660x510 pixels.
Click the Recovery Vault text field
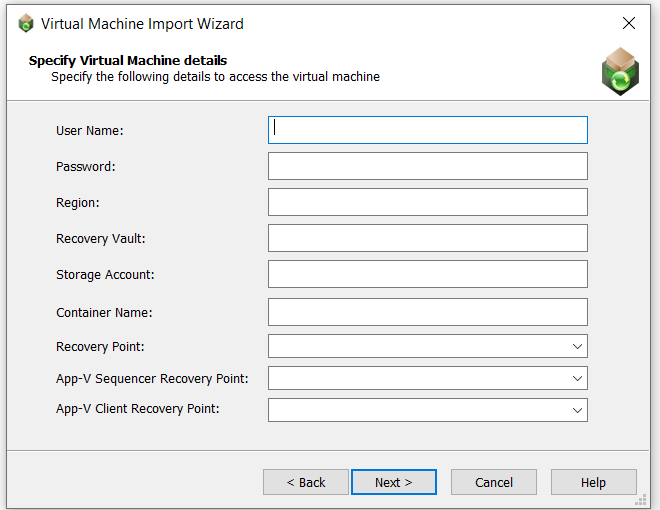[x=427, y=238]
